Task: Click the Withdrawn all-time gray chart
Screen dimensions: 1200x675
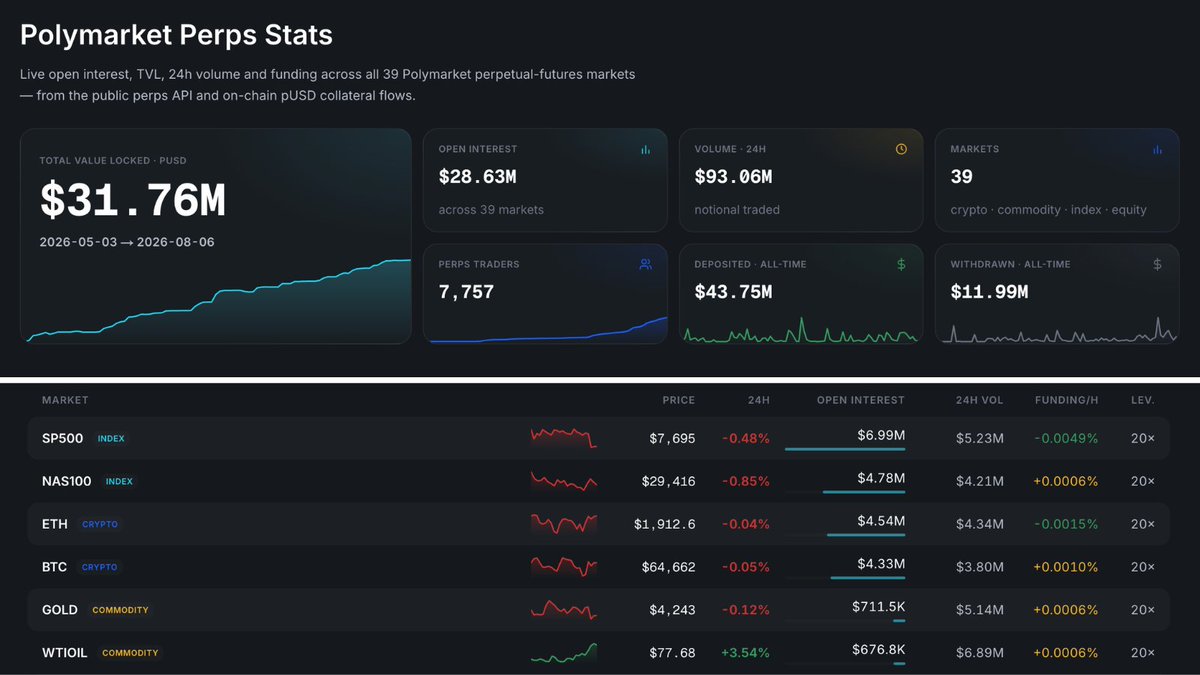Action: [1060, 330]
